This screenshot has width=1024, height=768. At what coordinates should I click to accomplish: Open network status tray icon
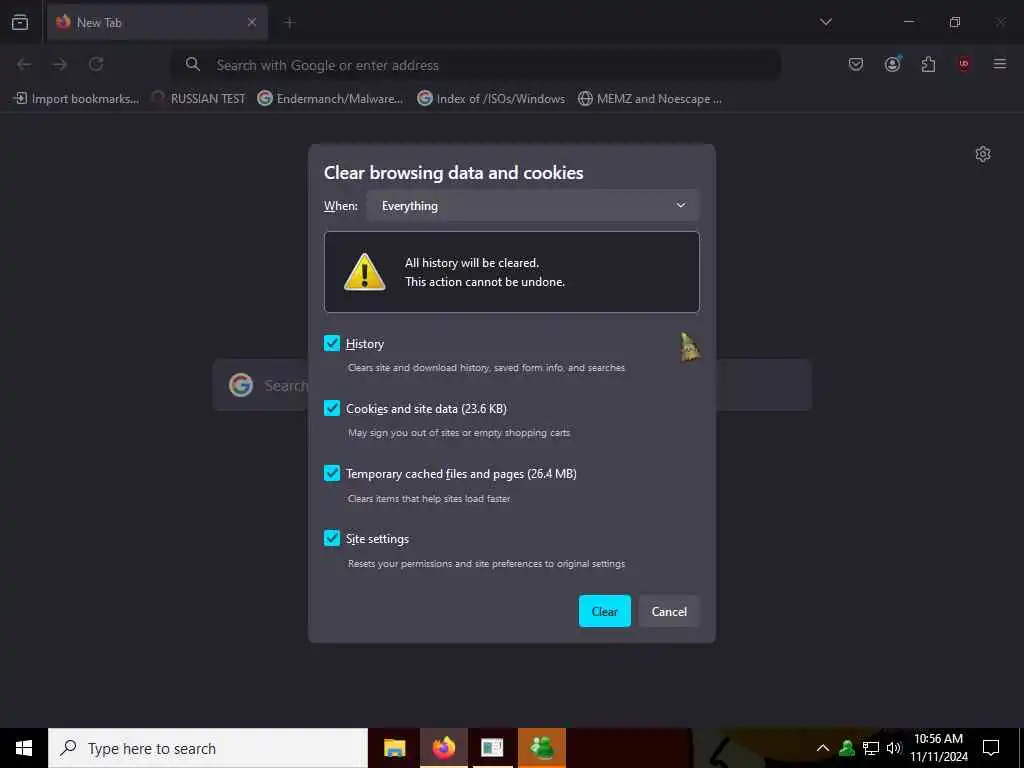(x=871, y=748)
